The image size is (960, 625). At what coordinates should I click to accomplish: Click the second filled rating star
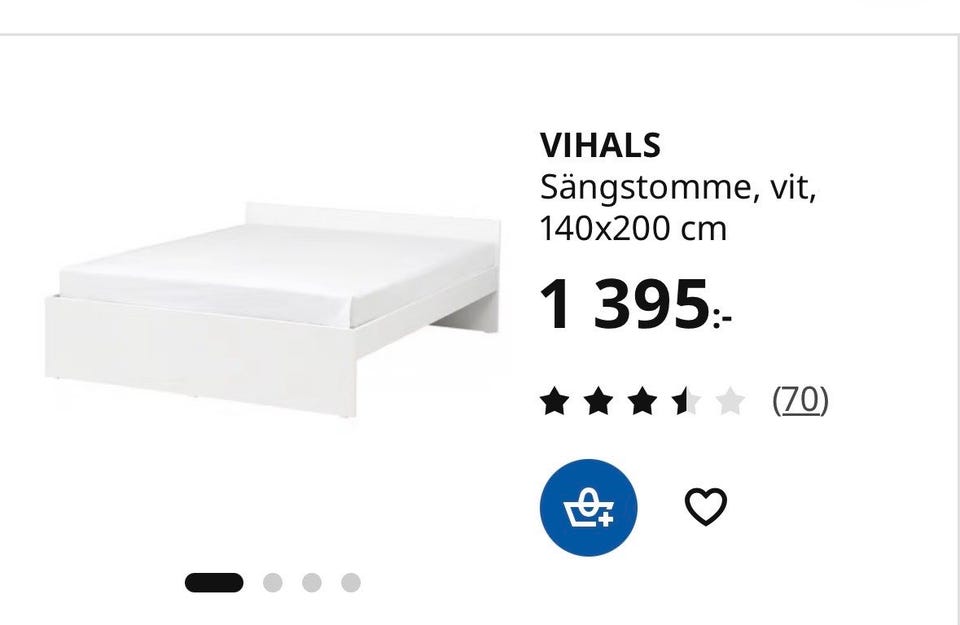point(598,401)
